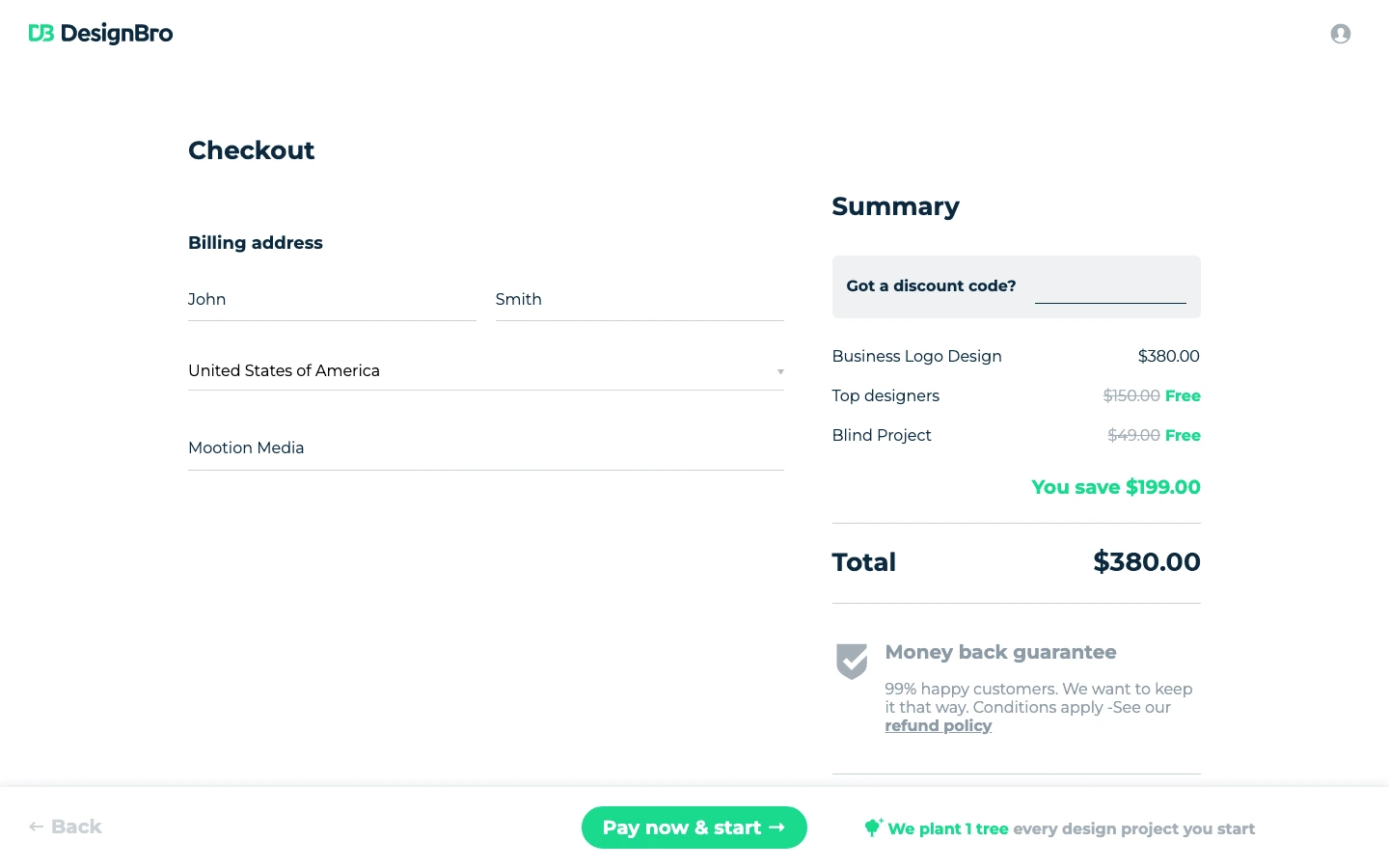The height and width of the screenshot is (868, 1389).
Task: Click the Mootion Media company field
Action: coord(484,448)
